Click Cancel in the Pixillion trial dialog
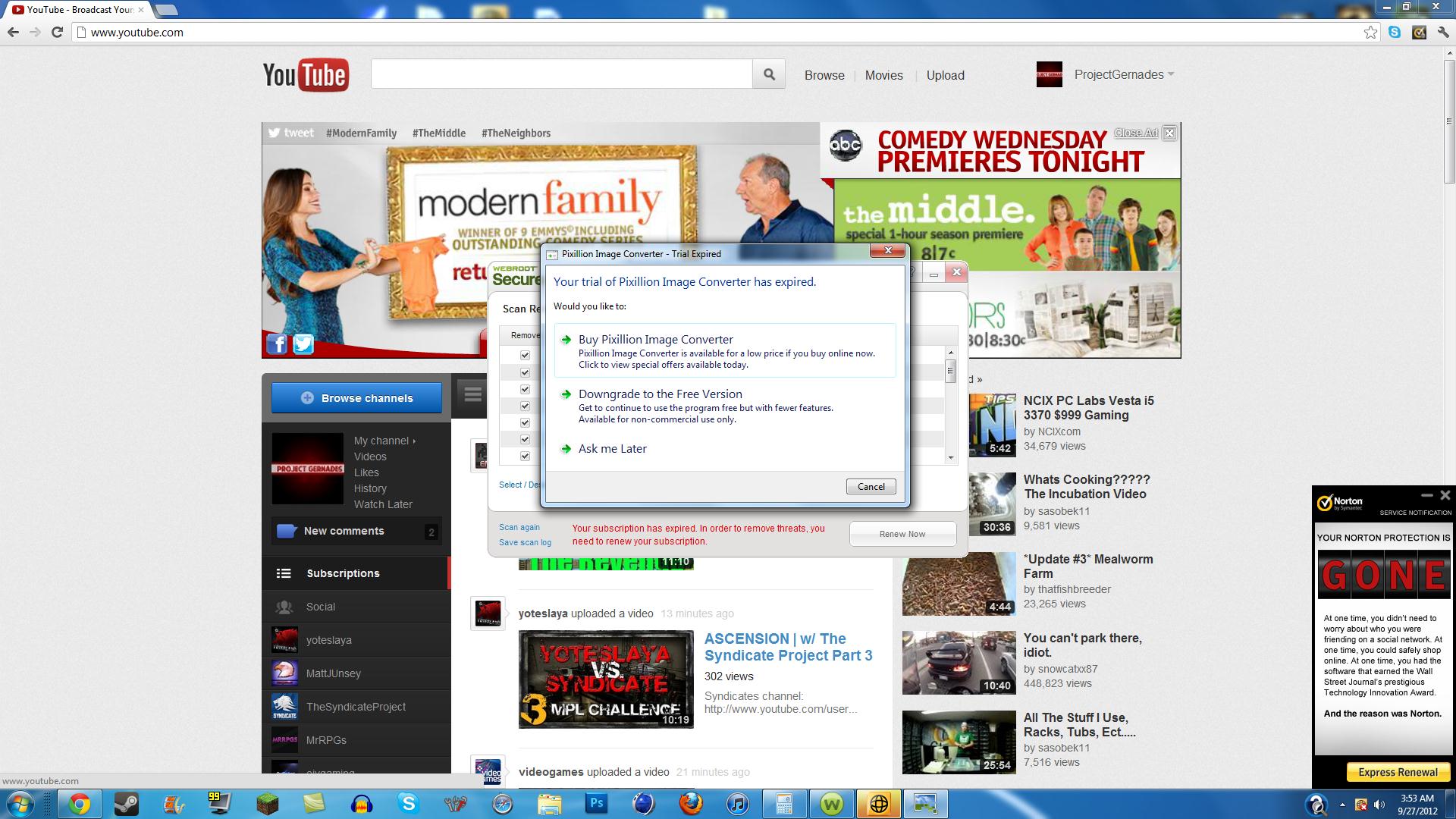 click(x=871, y=487)
